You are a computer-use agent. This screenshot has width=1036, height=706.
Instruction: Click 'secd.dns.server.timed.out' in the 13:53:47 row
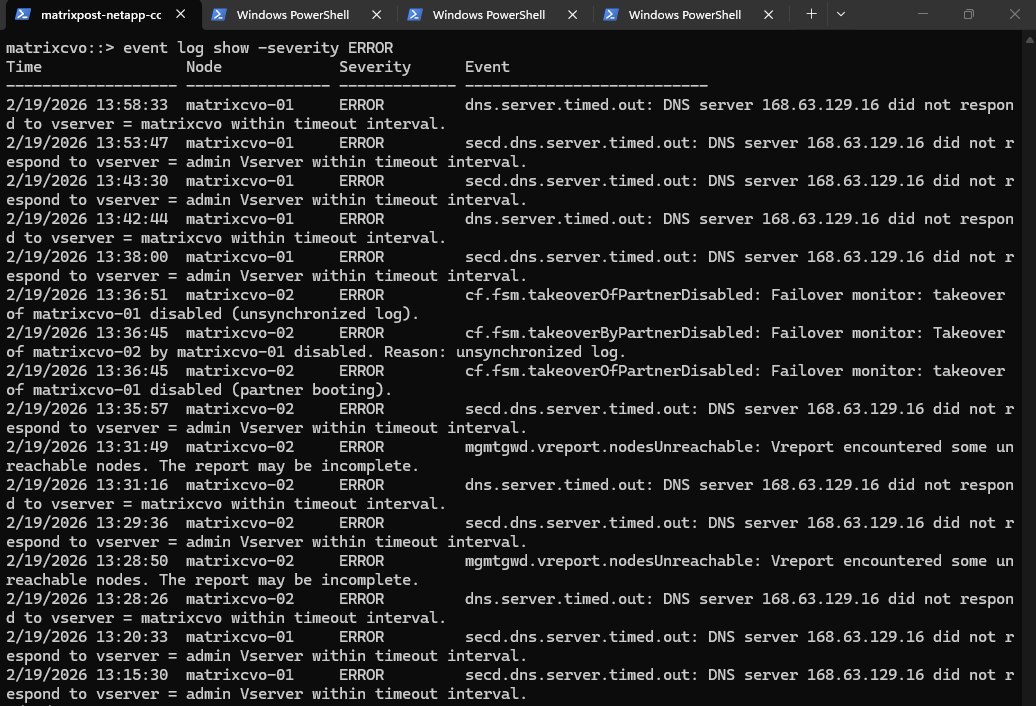pos(577,143)
